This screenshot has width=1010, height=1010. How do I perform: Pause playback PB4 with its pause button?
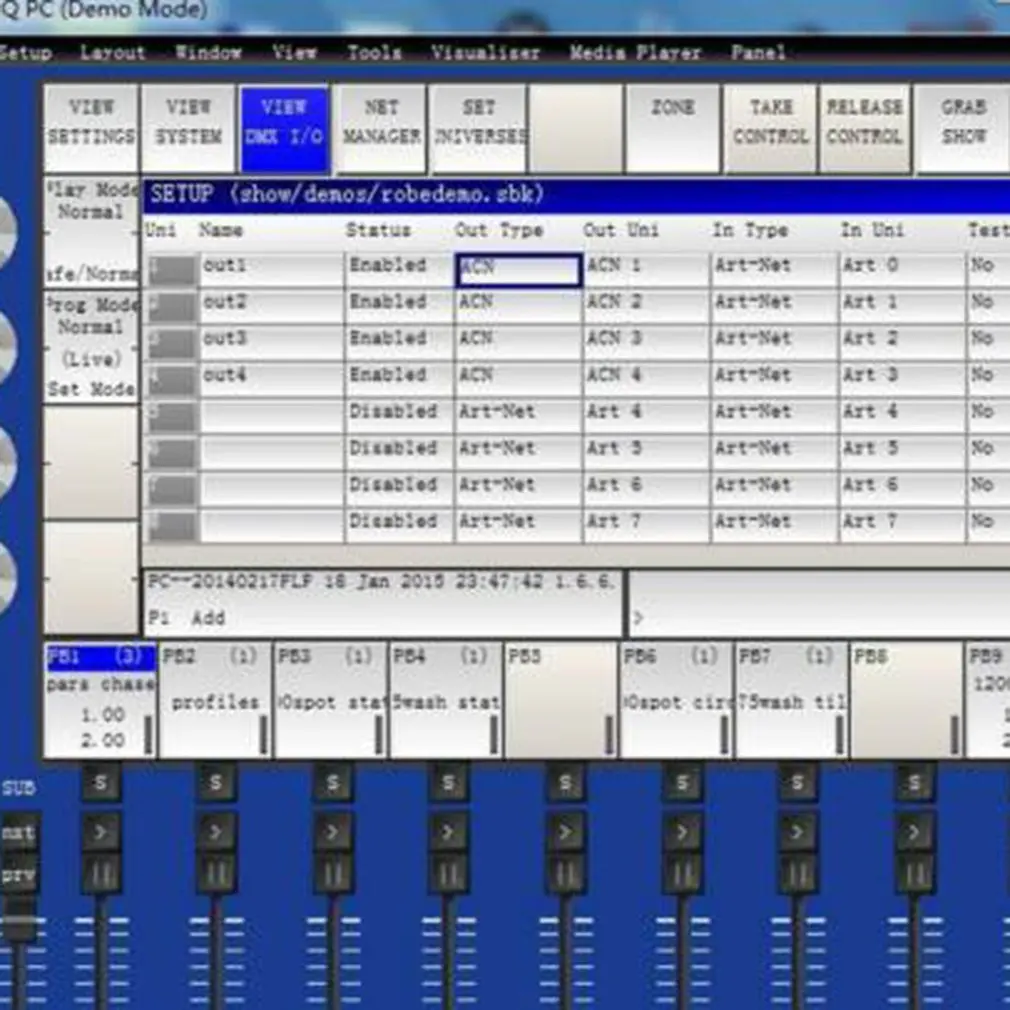449,875
